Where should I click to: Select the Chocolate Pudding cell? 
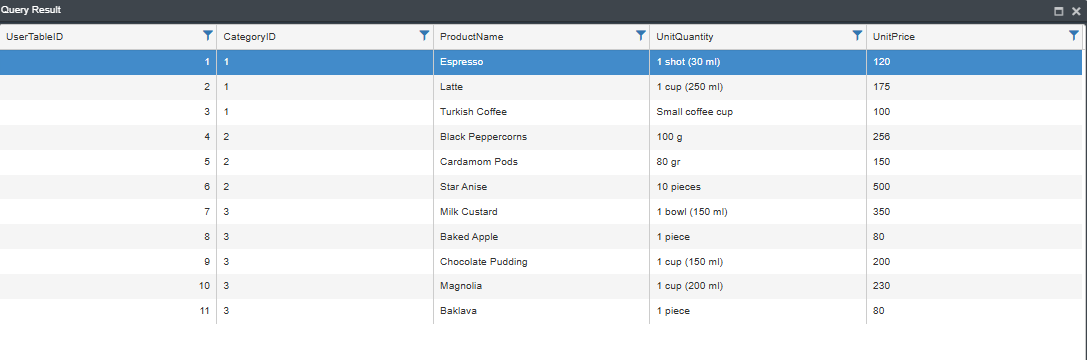[541, 262]
